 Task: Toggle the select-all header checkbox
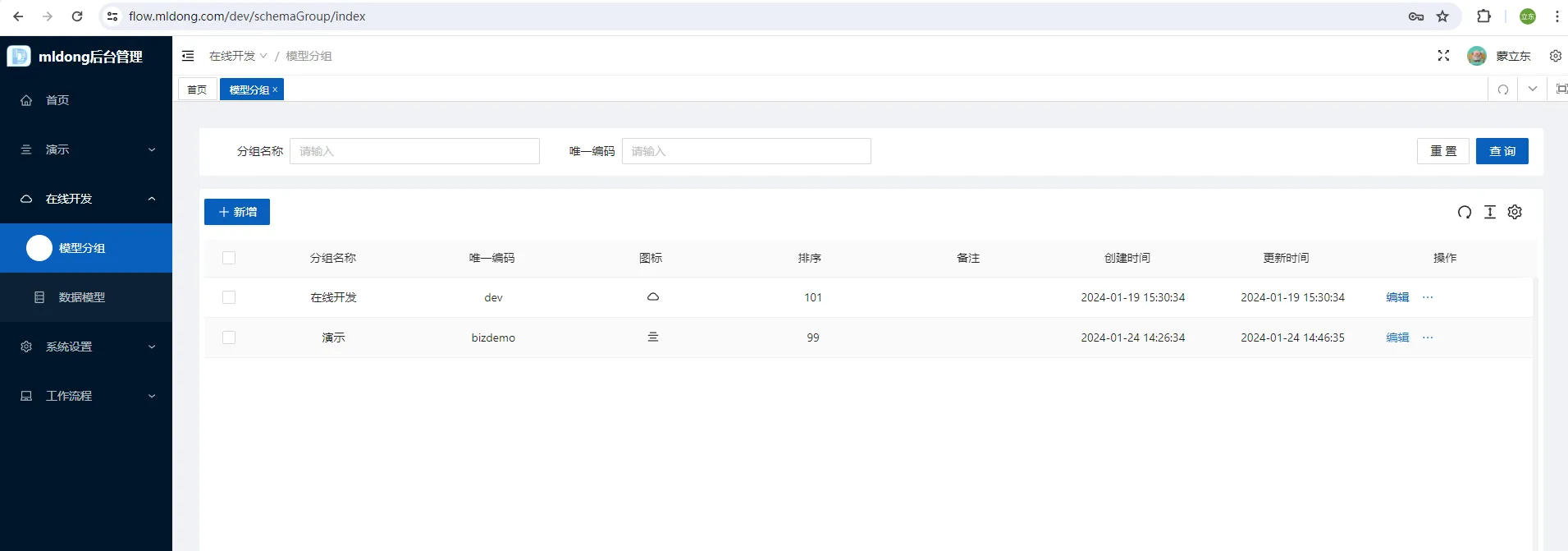point(229,258)
